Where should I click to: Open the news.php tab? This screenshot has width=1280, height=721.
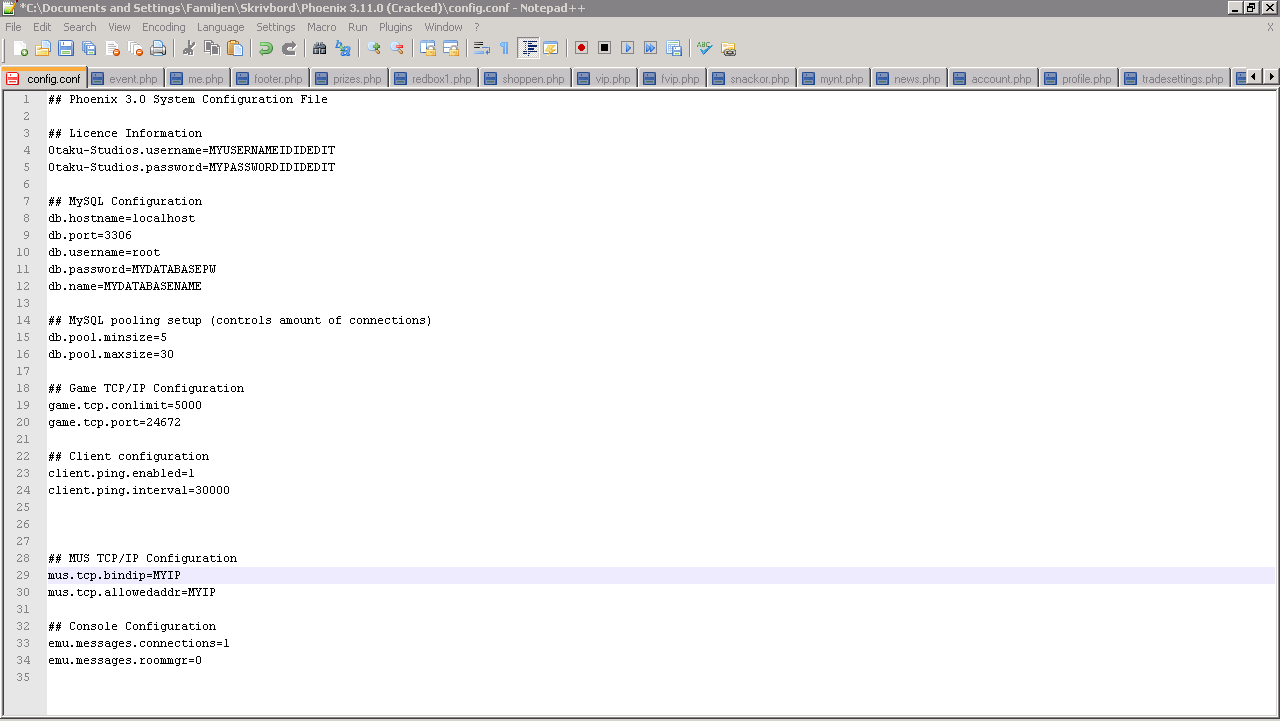click(909, 79)
